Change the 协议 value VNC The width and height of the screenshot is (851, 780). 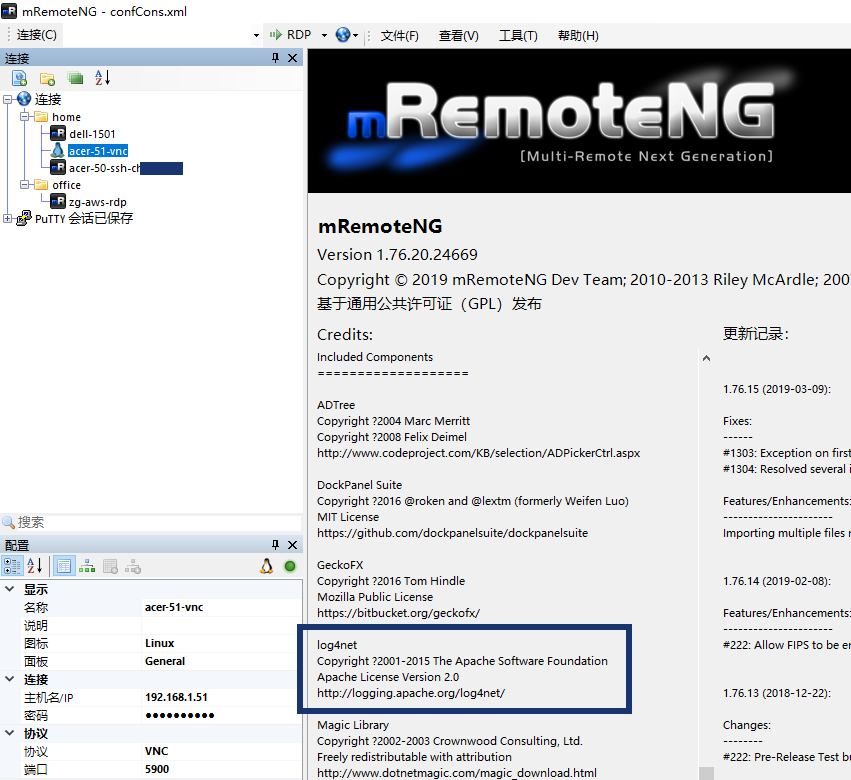click(221, 751)
